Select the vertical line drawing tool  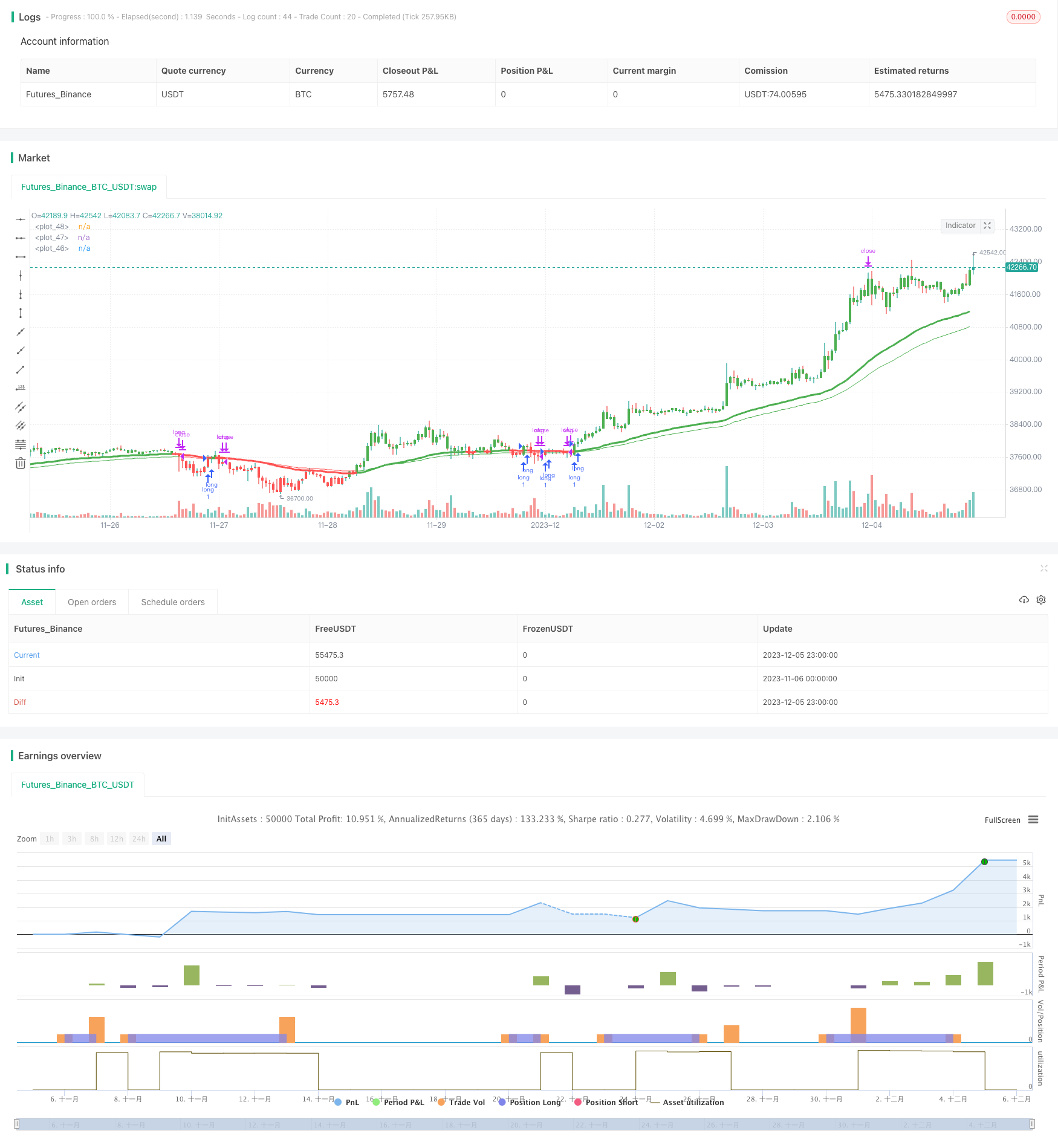(21, 276)
